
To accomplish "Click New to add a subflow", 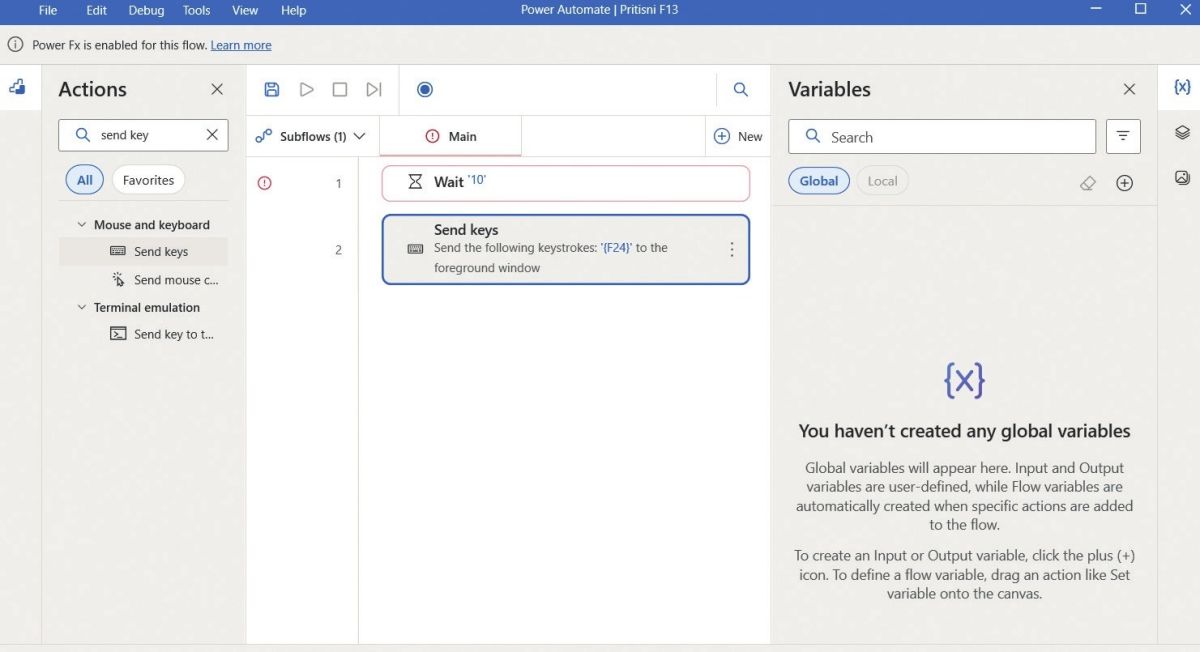I will point(738,136).
